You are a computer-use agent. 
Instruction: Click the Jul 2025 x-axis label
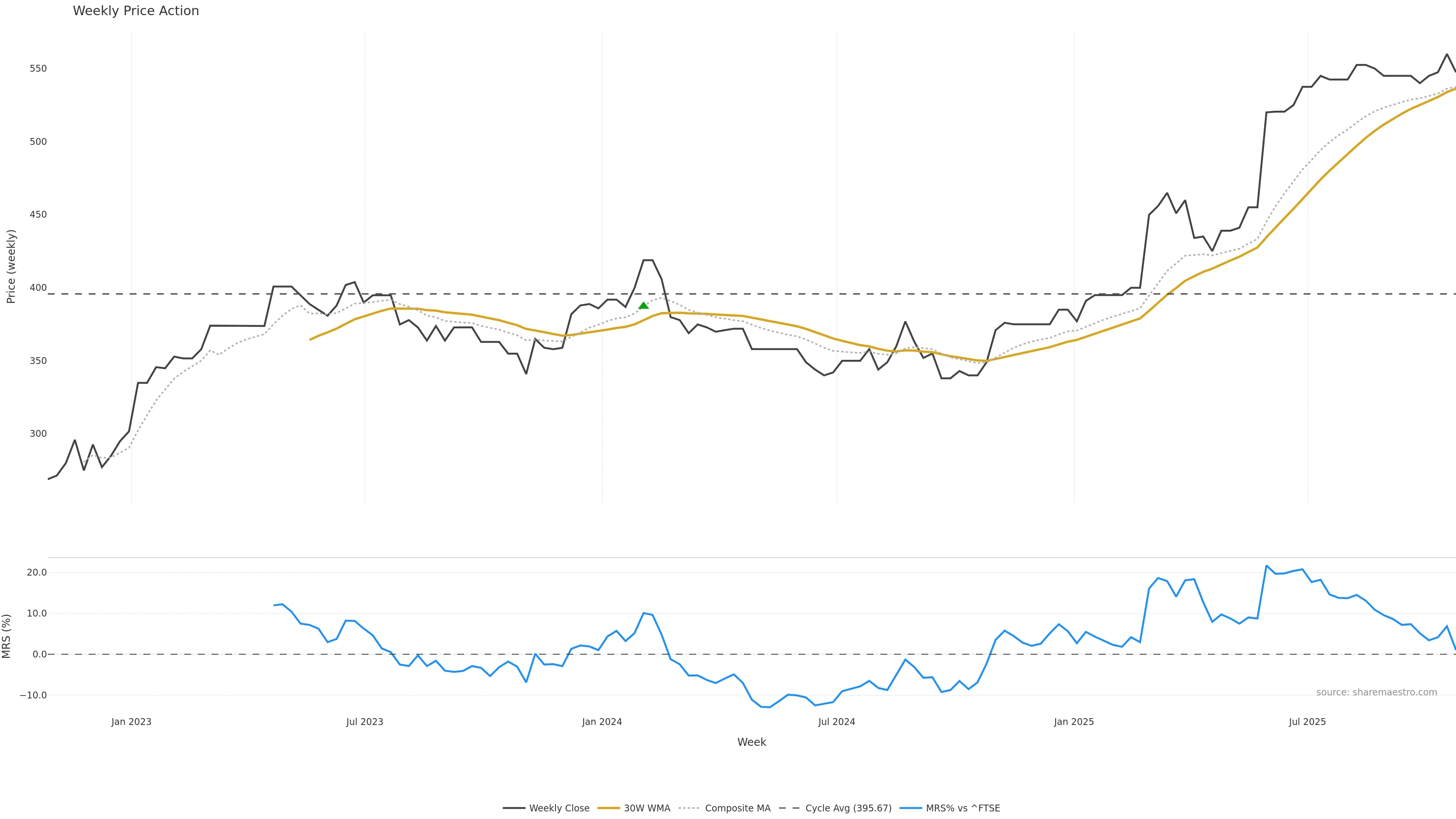(1307, 722)
